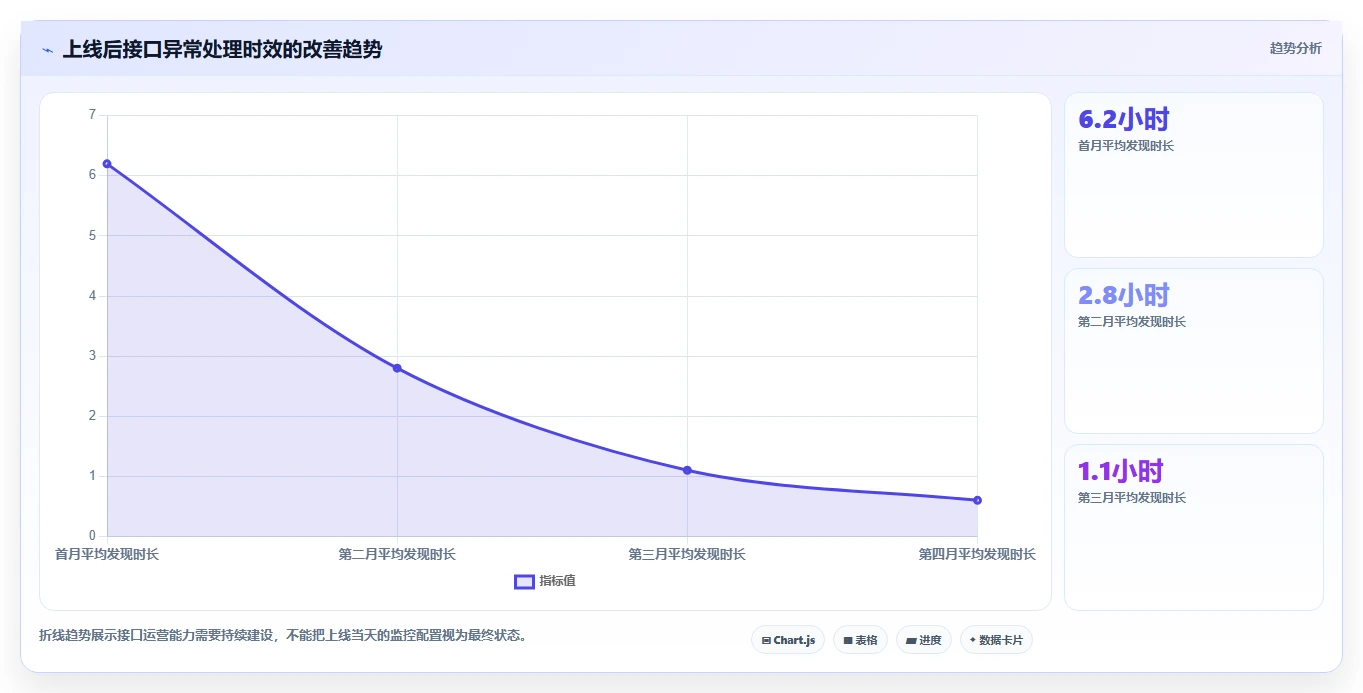The image size is (1363, 693).
Task: Click the 进度 tag pill
Action: coord(923,640)
